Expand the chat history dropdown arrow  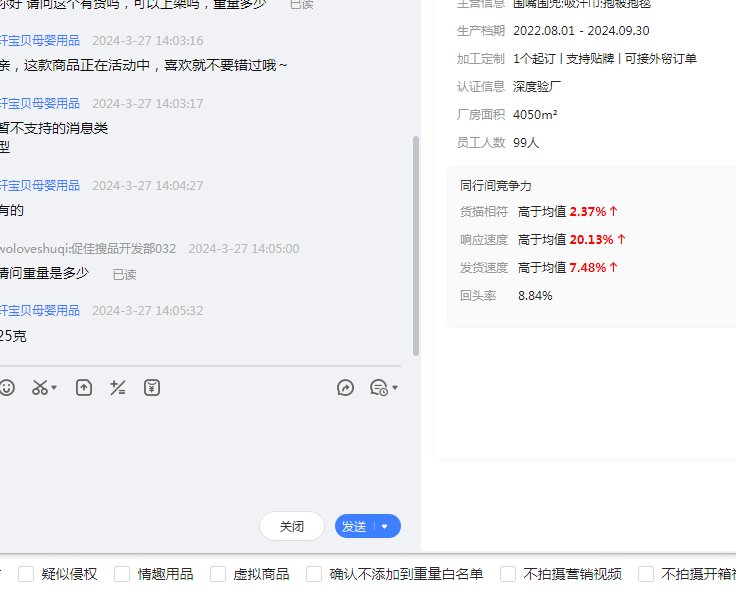[395, 388]
